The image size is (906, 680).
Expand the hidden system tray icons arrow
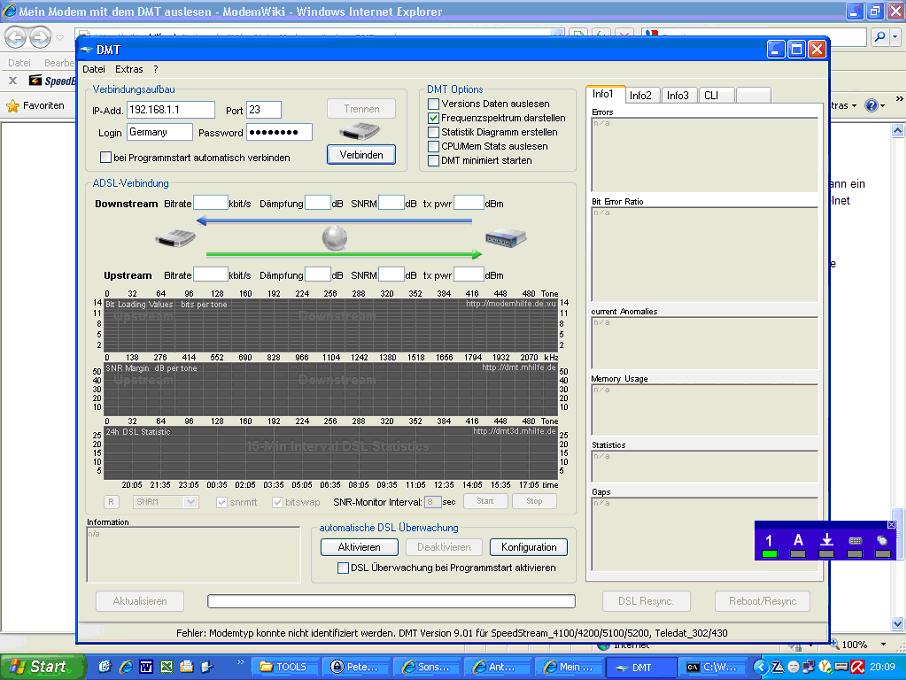click(762, 667)
